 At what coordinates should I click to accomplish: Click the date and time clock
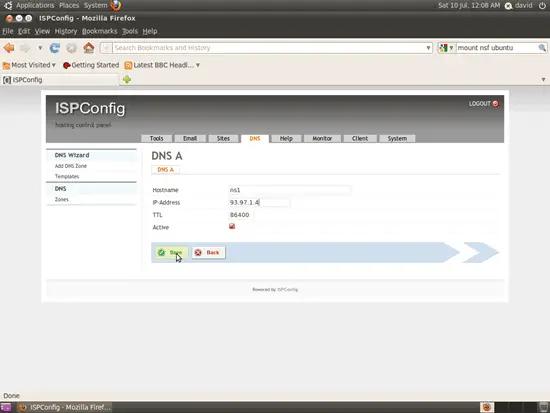point(469,5)
